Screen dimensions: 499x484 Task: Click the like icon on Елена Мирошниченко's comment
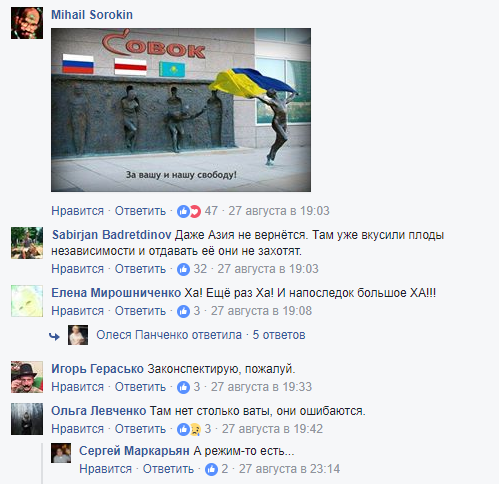[x=183, y=311]
